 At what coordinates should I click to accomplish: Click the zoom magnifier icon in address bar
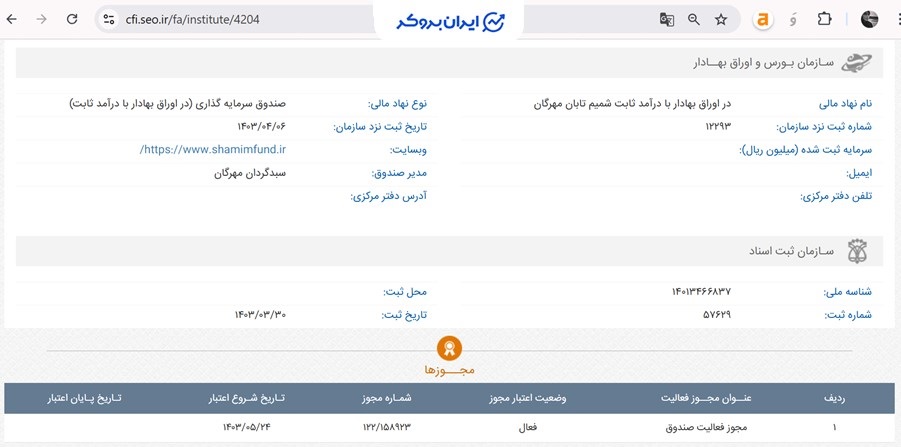[x=694, y=20]
